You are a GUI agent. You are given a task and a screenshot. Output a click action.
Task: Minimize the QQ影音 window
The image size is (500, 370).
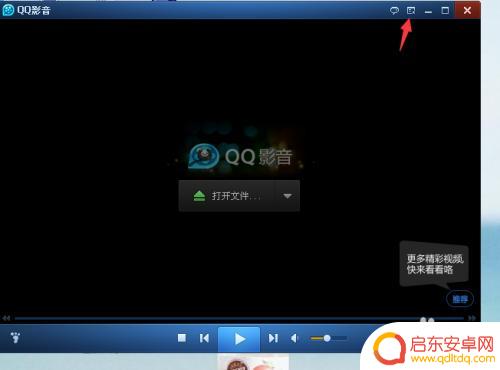428,11
